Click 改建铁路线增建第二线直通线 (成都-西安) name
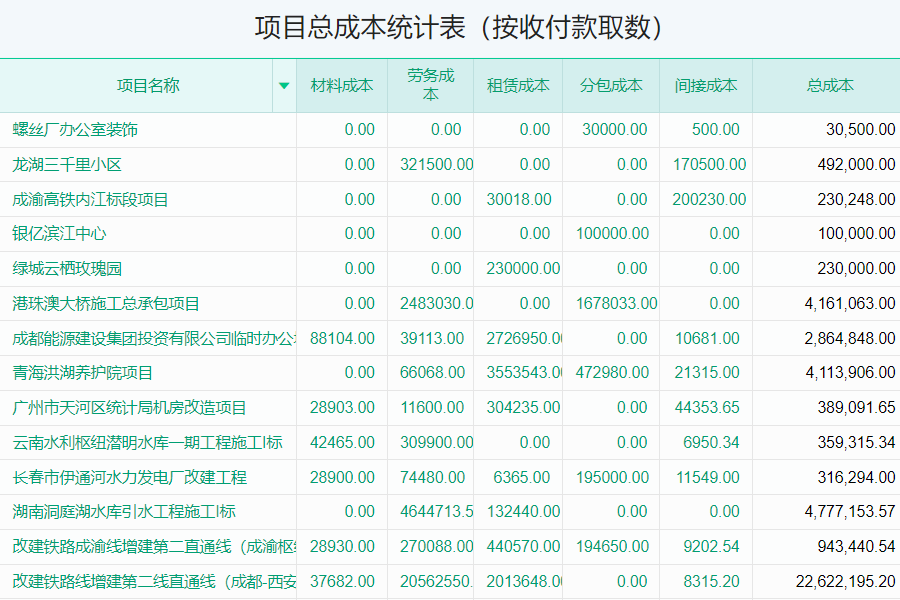 click(154, 582)
